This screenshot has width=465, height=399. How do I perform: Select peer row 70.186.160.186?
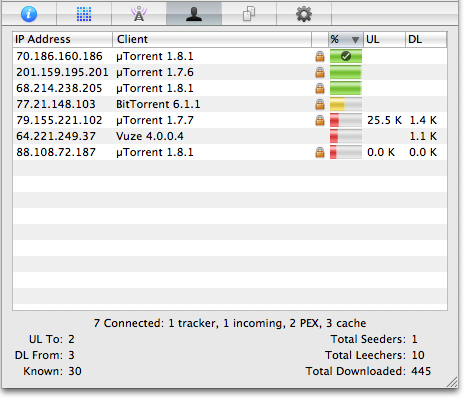click(230, 56)
